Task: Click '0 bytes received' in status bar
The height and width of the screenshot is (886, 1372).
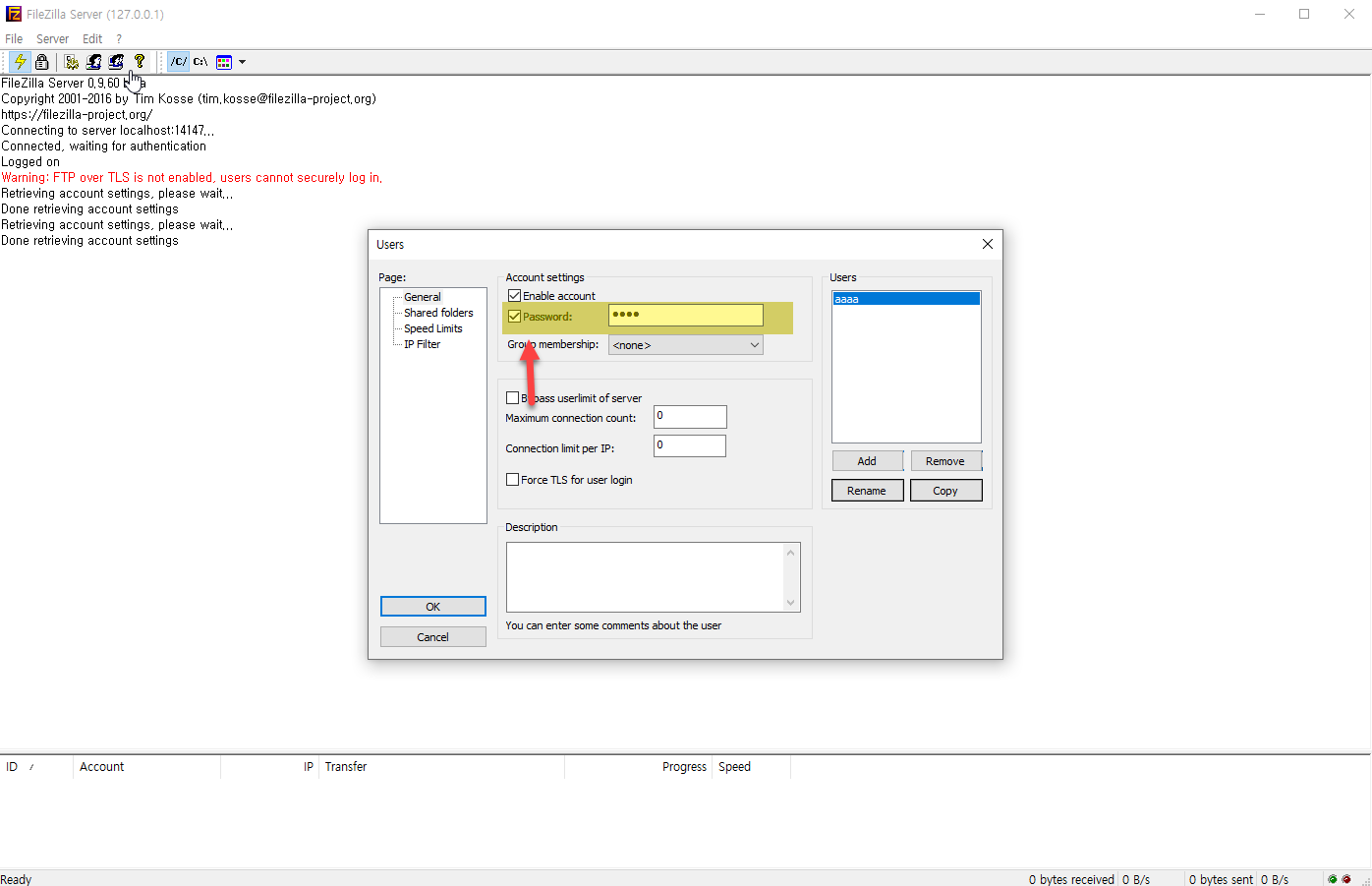Action: (1071, 879)
